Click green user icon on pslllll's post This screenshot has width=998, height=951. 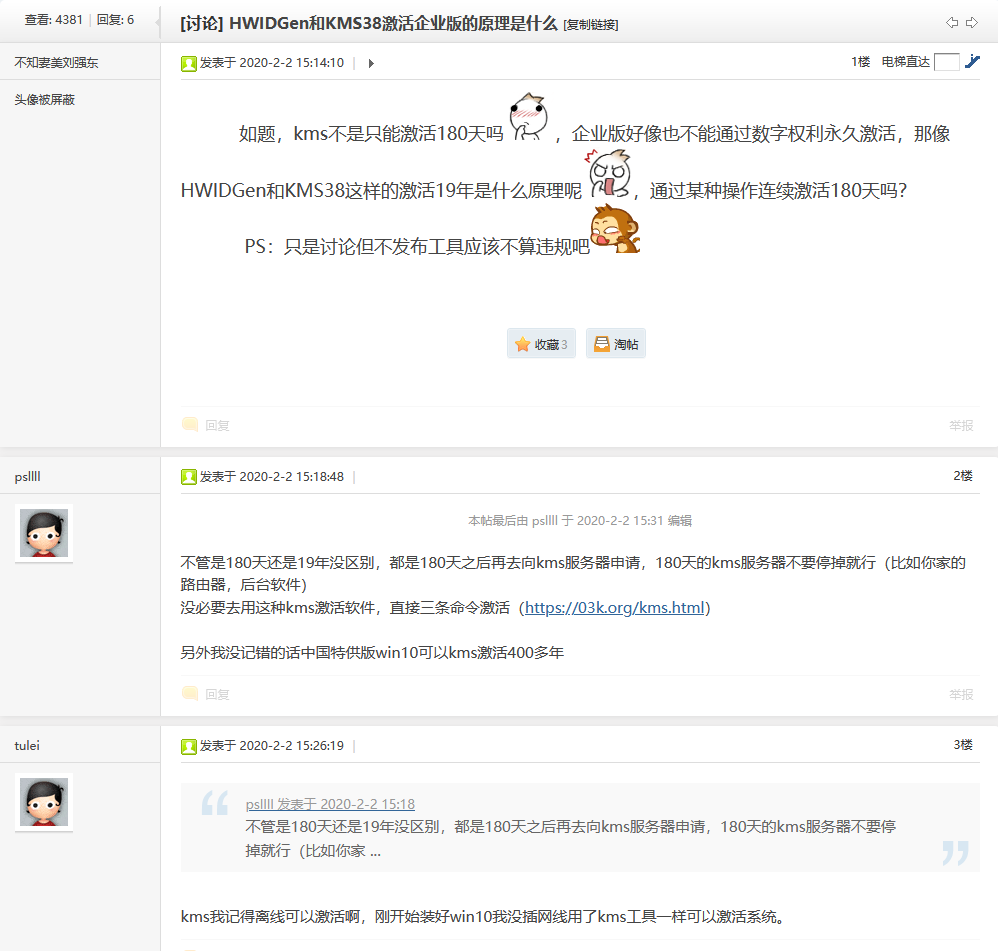pos(189,477)
